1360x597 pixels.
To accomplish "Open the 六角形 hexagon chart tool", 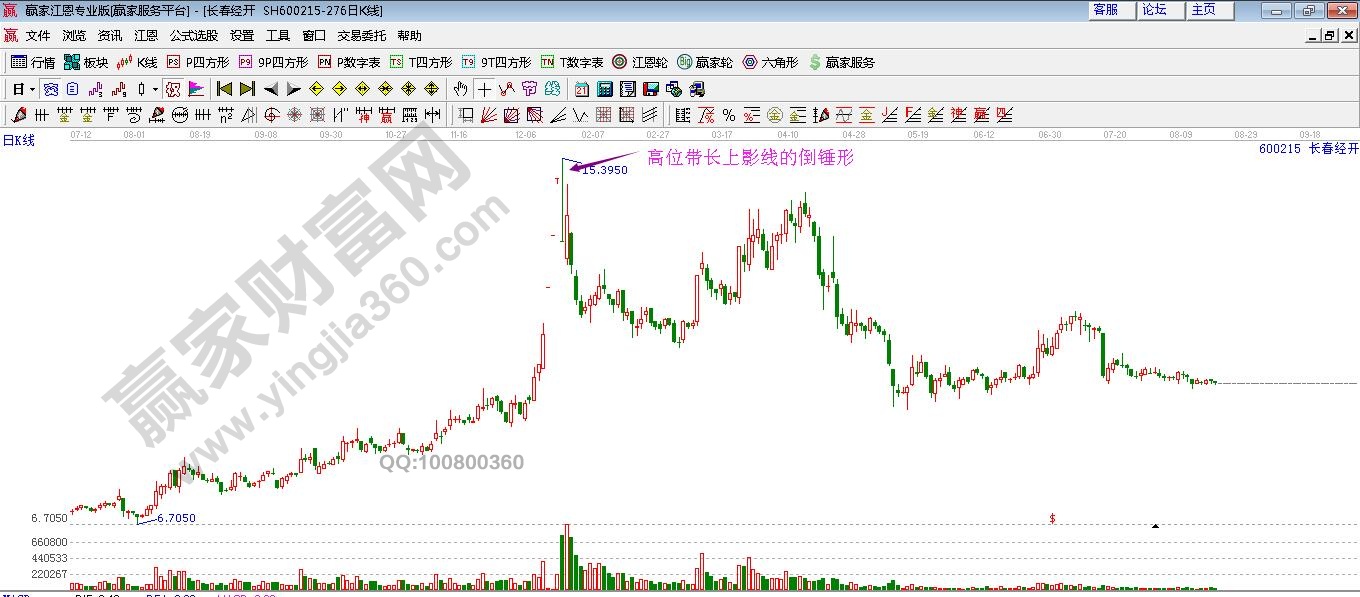I will [770, 62].
